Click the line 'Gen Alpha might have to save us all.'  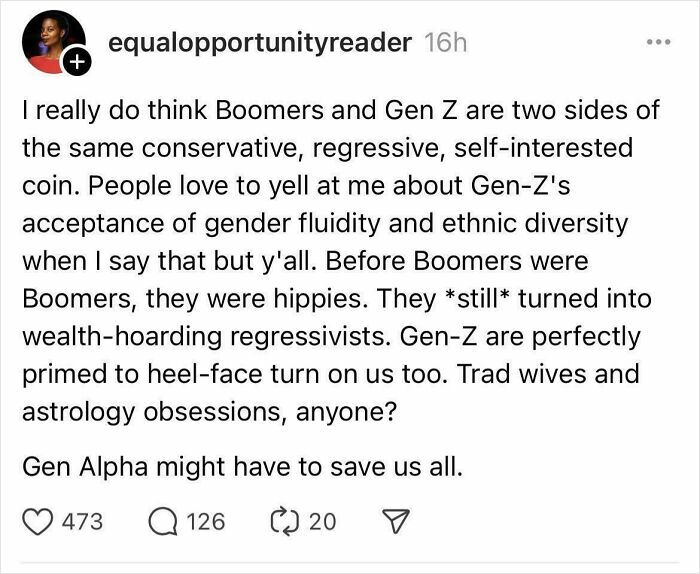[242, 467]
